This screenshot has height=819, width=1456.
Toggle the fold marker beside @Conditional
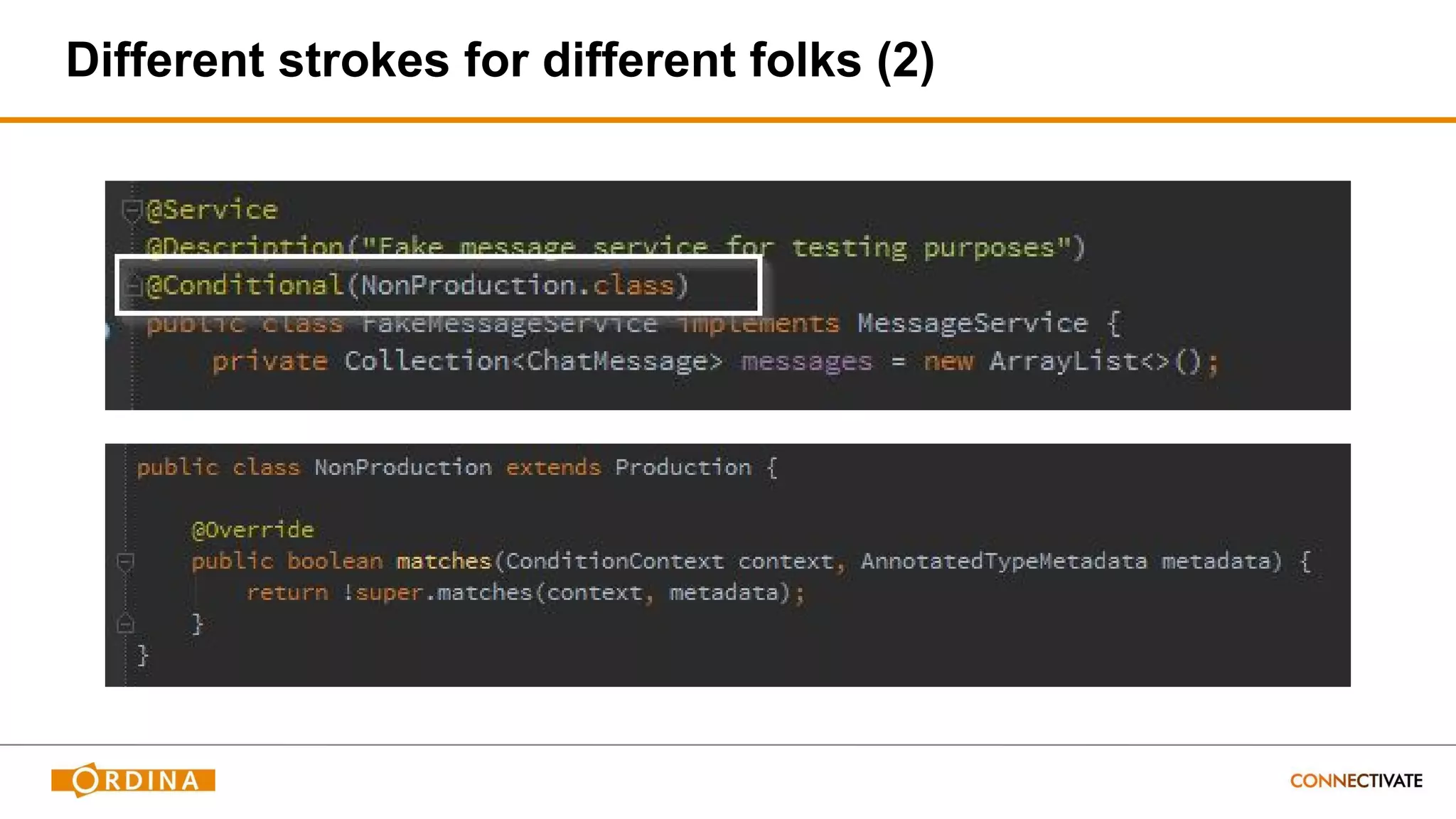coord(132,286)
